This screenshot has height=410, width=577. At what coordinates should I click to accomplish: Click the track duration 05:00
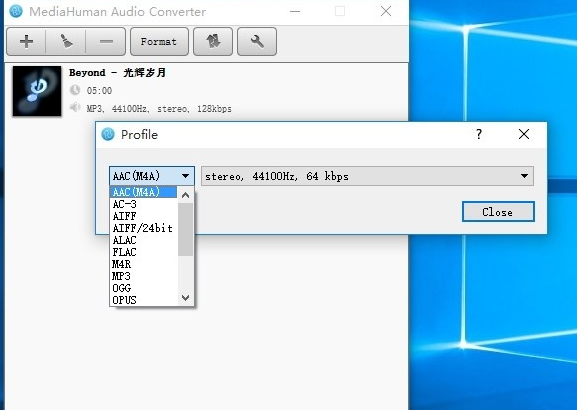[99, 91]
